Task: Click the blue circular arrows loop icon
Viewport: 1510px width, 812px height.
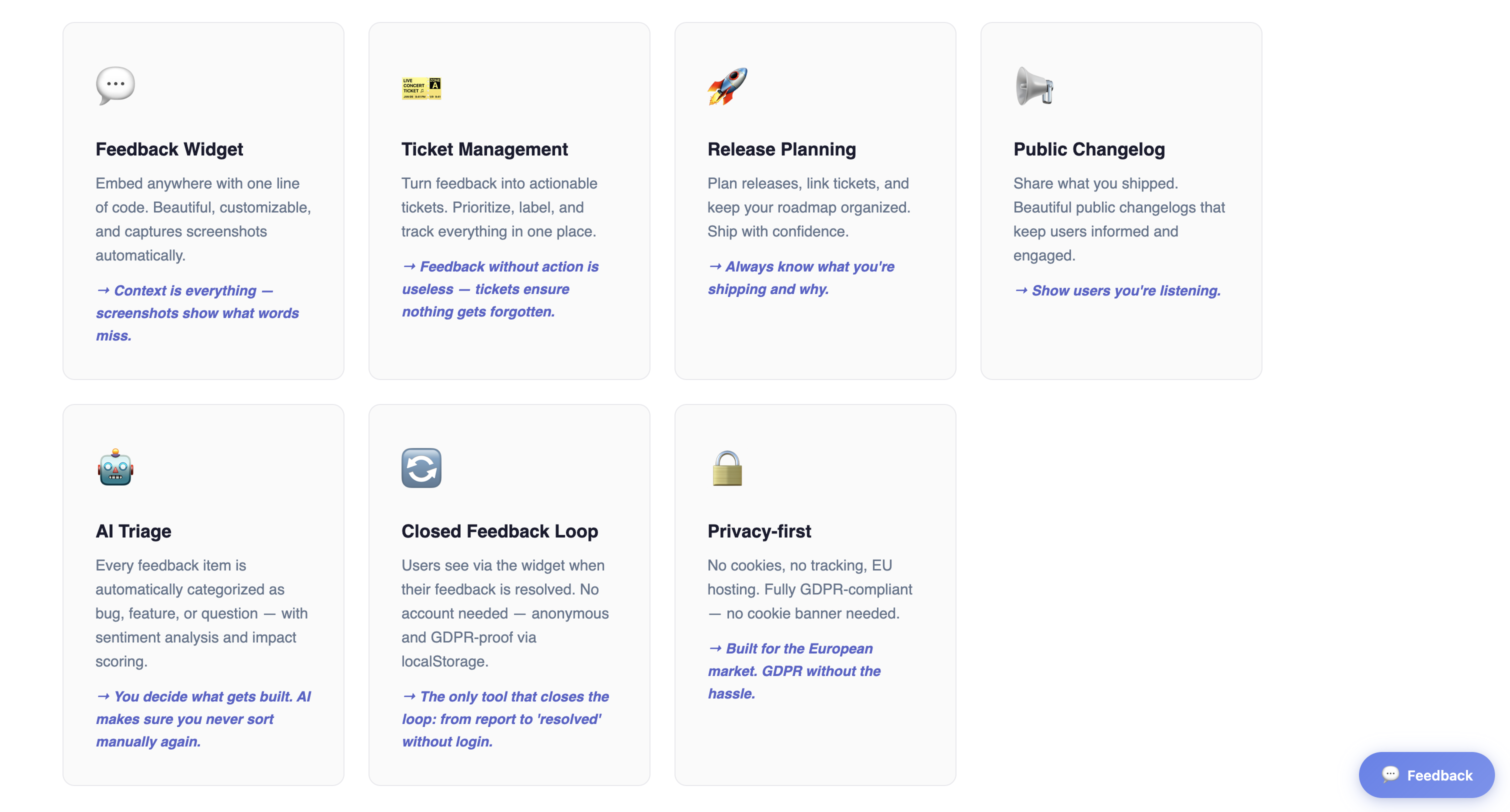Action: (x=421, y=468)
